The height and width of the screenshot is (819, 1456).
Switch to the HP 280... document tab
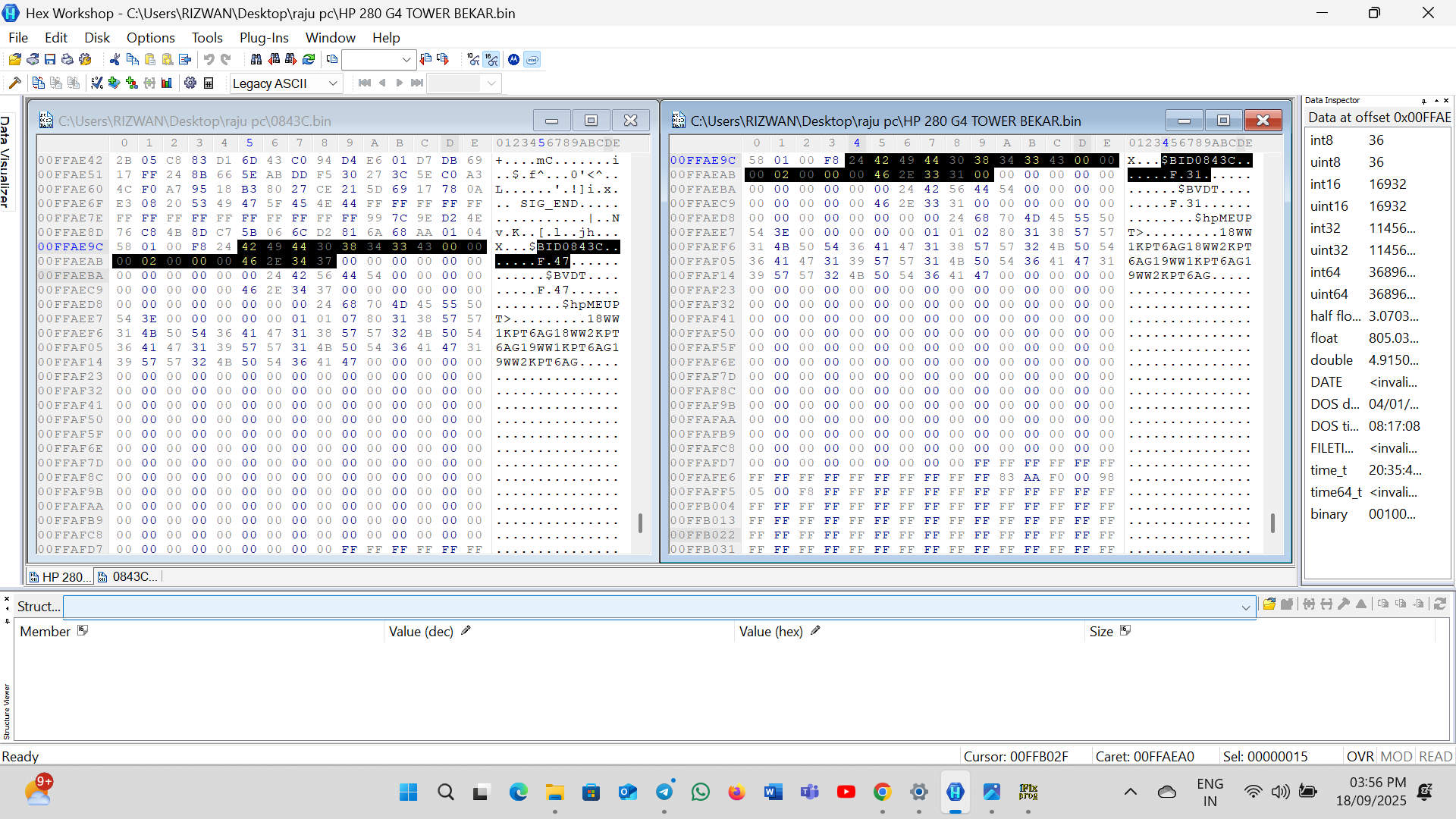59,577
